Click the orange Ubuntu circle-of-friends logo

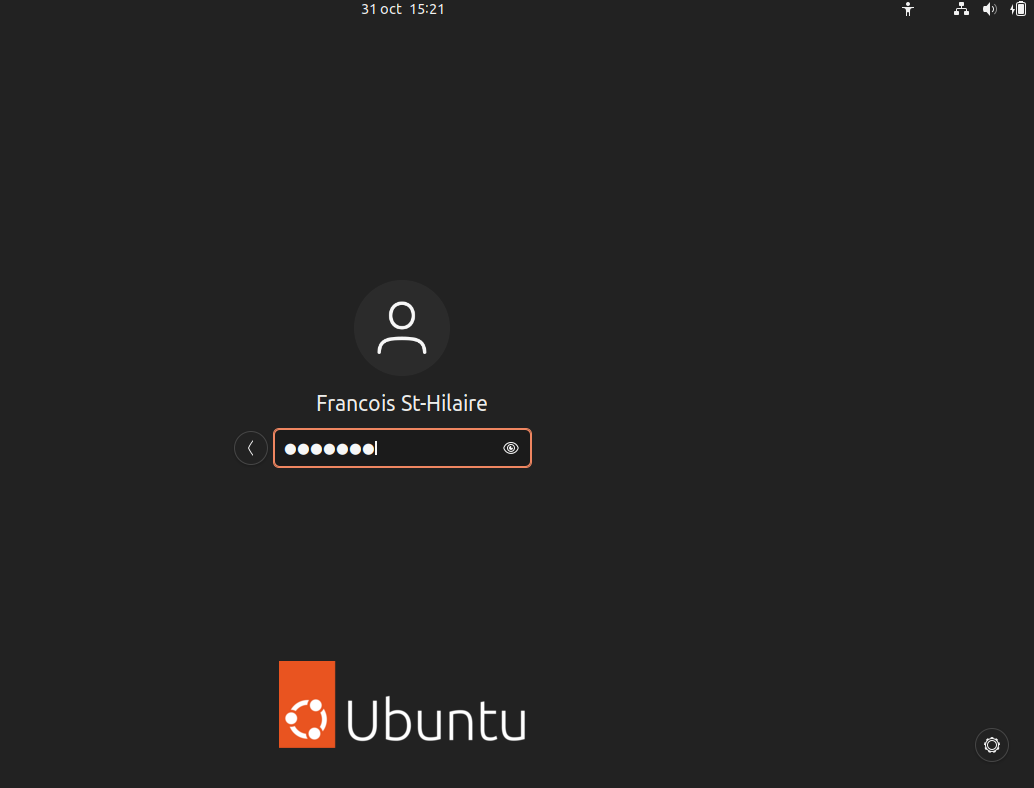[x=307, y=704]
